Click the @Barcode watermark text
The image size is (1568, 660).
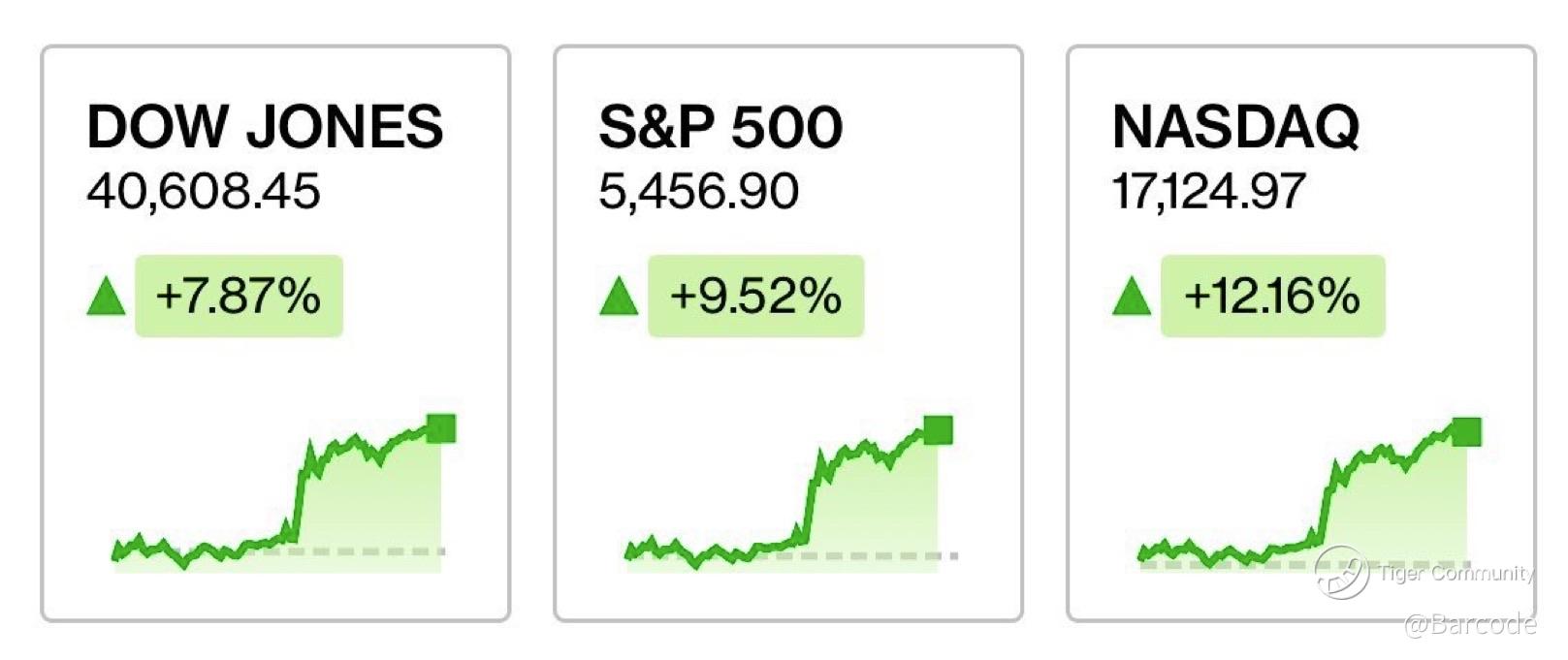click(1470, 624)
